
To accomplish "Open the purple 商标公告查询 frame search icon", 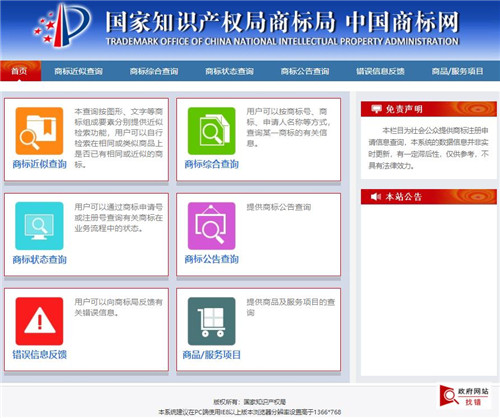I will point(211,226).
